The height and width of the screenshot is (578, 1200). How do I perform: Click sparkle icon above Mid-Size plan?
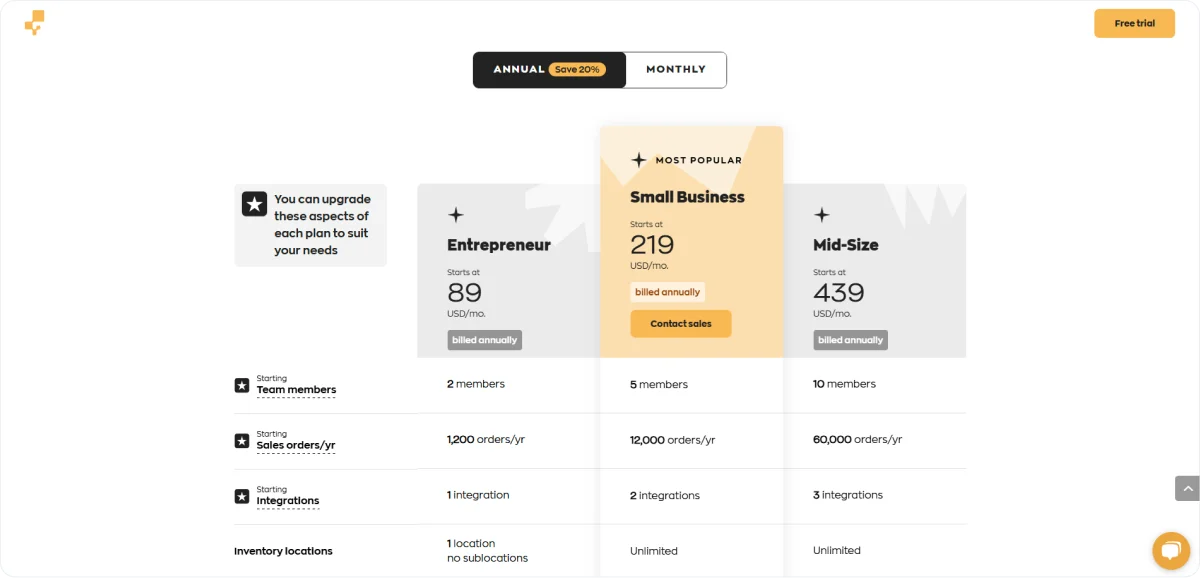click(x=822, y=214)
